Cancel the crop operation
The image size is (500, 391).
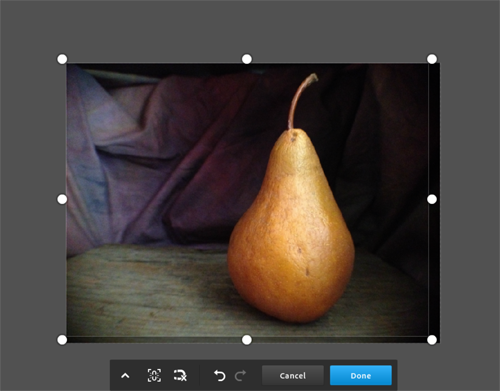pos(293,376)
